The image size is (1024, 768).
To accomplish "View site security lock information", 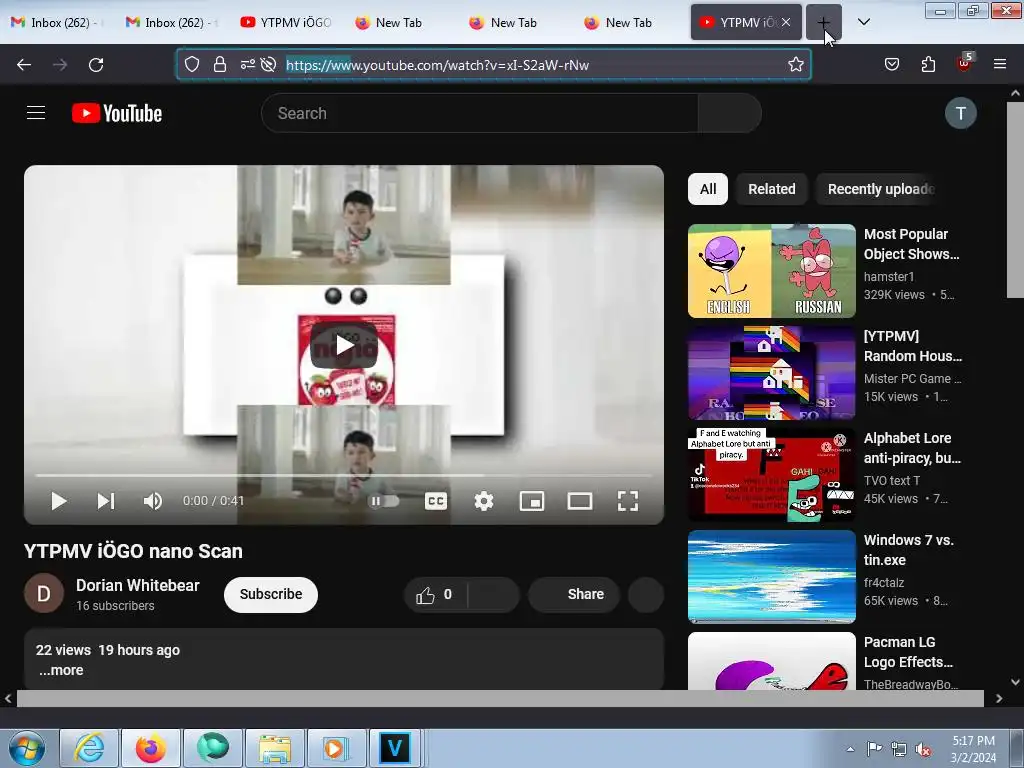I will [220, 64].
